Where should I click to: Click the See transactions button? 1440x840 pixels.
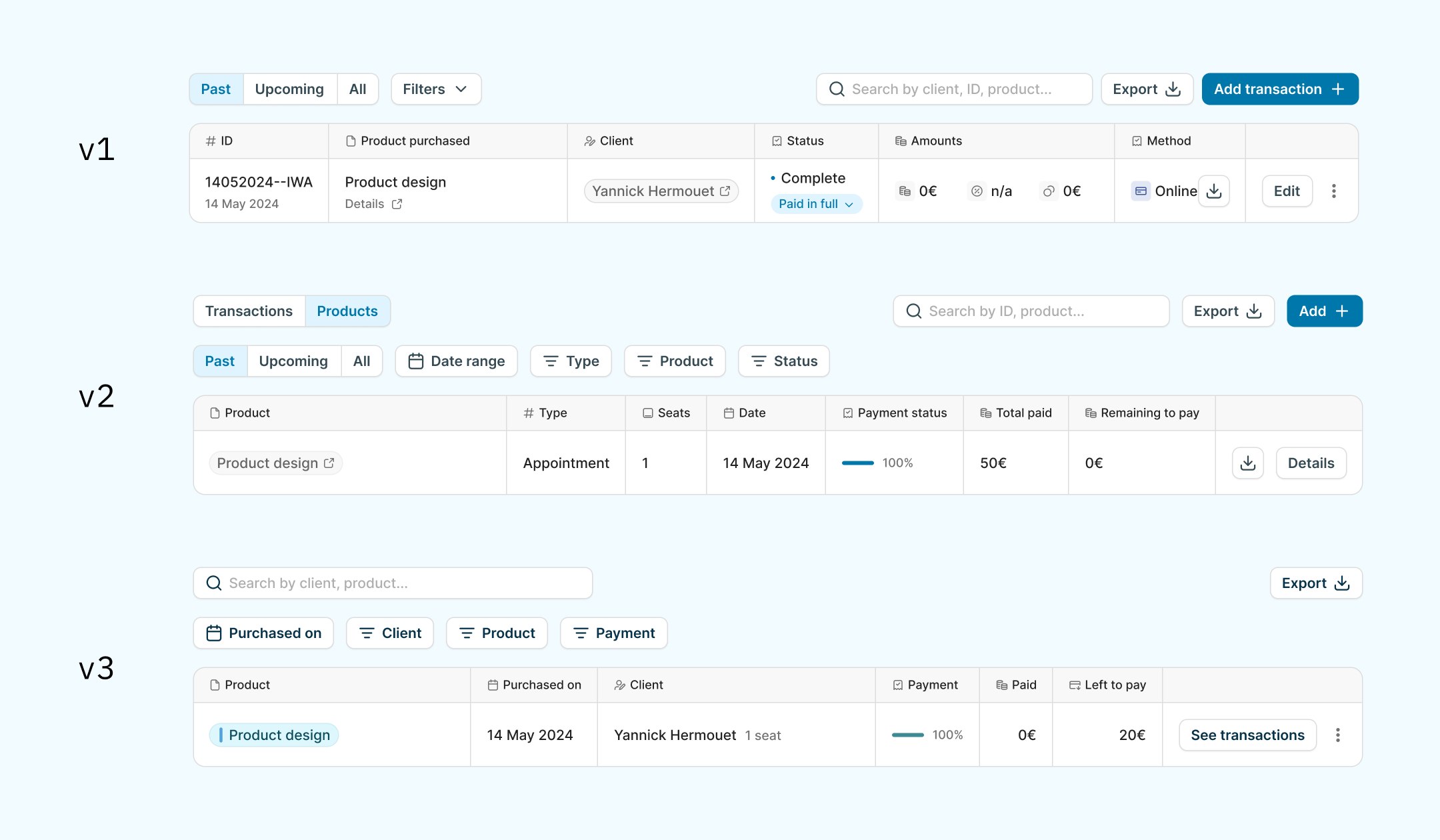1247,735
